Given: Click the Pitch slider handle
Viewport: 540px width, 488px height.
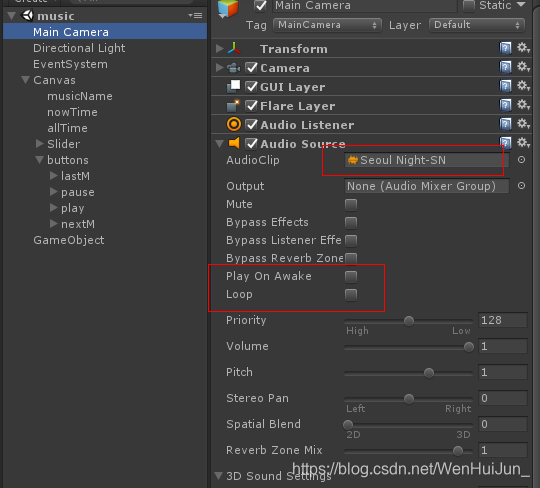Looking at the screenshot, I should 429,373.
